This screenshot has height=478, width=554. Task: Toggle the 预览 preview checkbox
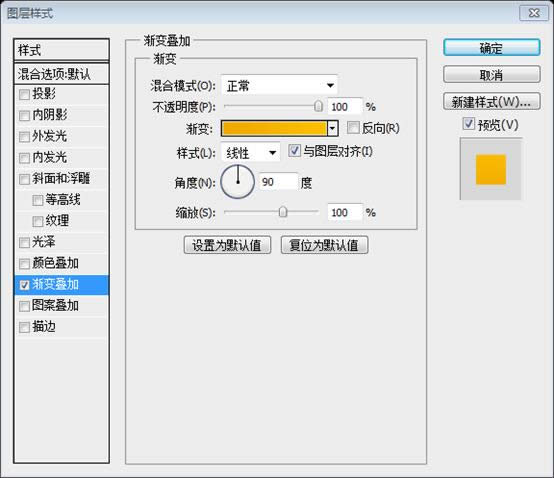click(x=468, y=124)
